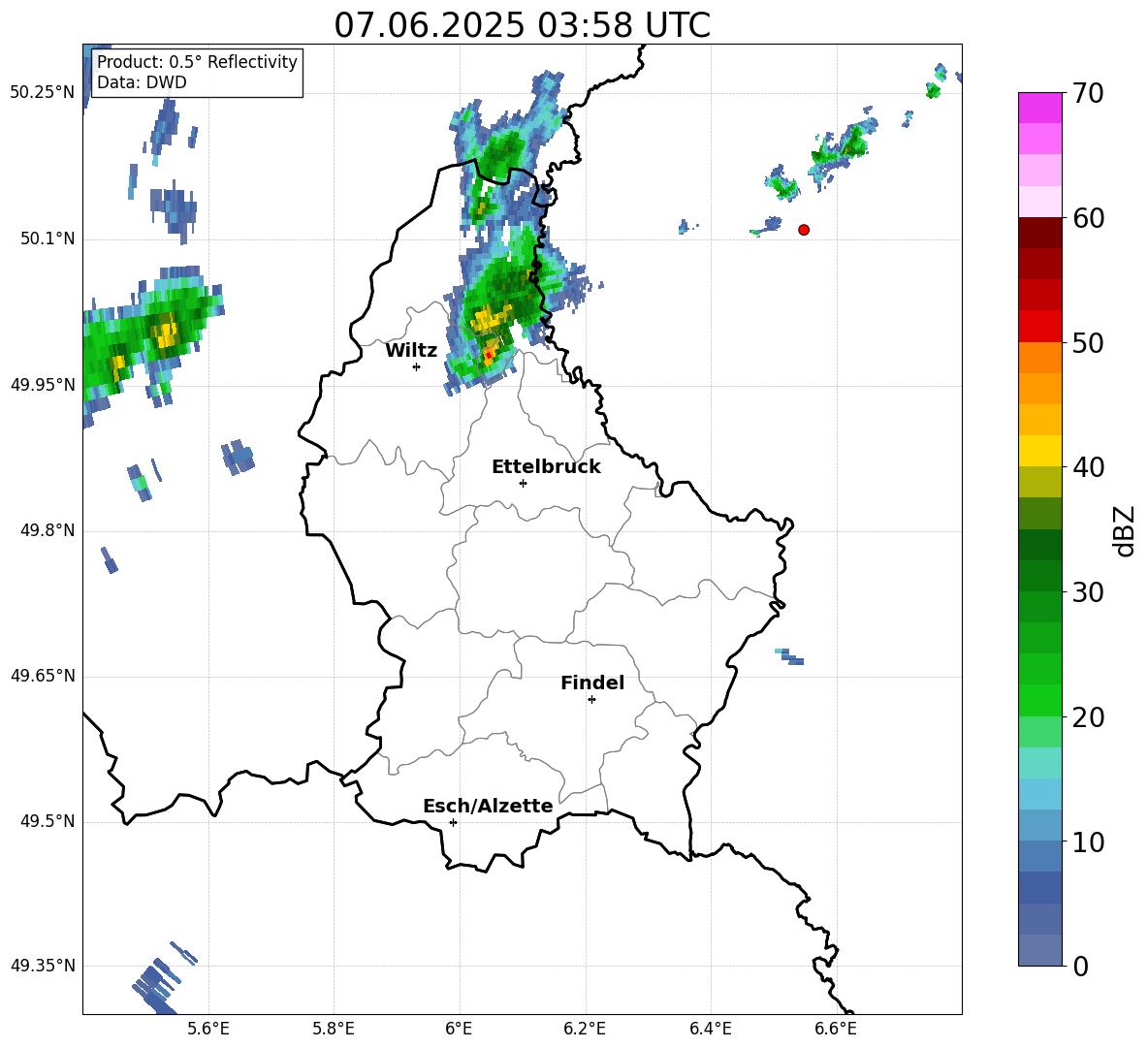Image resolution: width=1148 pixels, height=1048 pixels.
Task: Click the Esch/Alzette city label
Action: pyautogui.click(x=488, y=806)
